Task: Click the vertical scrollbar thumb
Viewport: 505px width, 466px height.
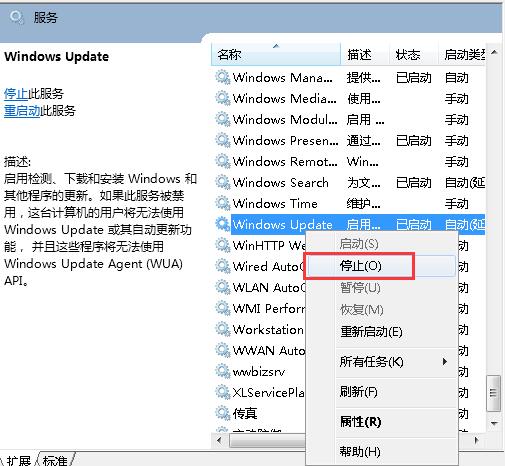Action: point(494,393)
